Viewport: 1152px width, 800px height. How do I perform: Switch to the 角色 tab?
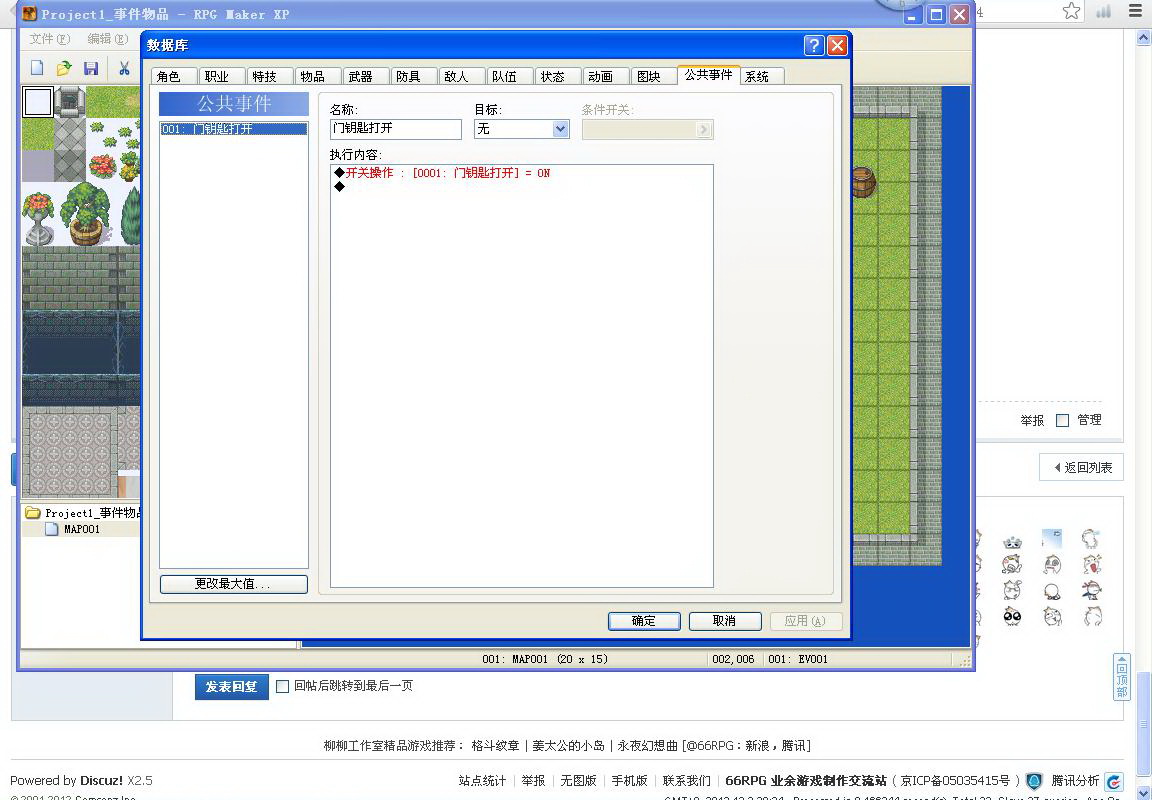point(175,76)
